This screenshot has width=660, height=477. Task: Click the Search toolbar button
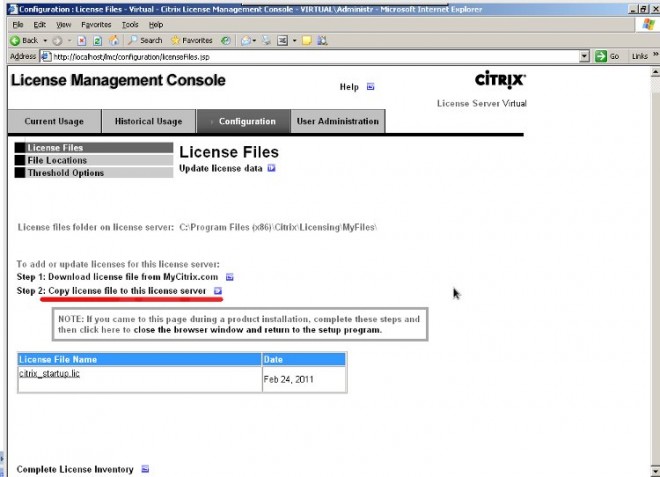click(145, 40)
